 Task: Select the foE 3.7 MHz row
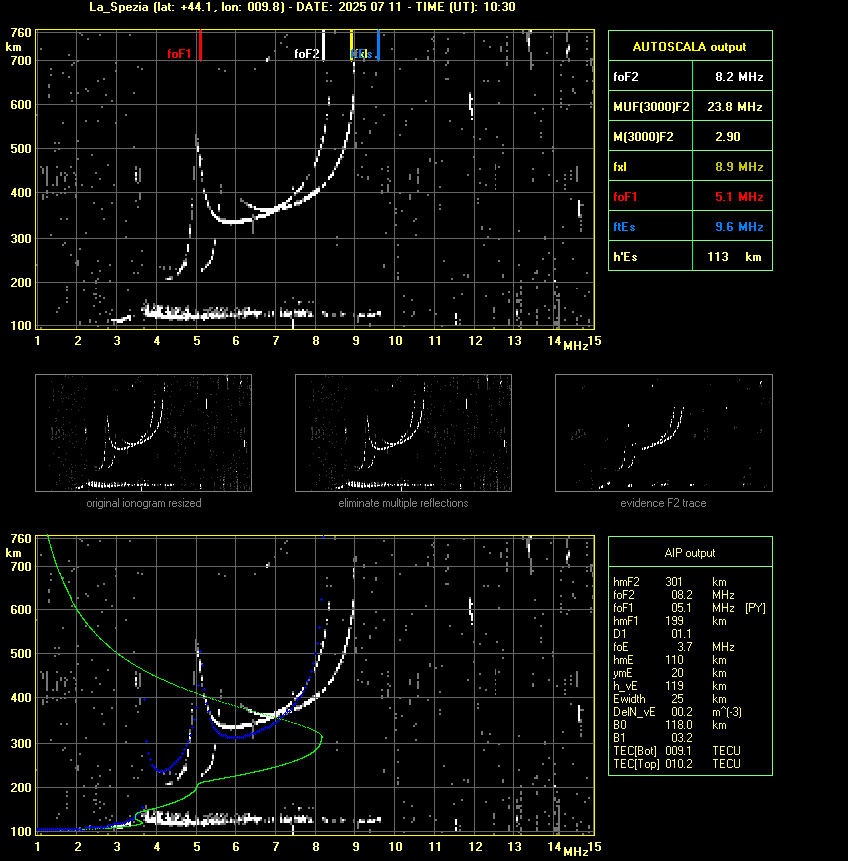[x=673, y=647]
